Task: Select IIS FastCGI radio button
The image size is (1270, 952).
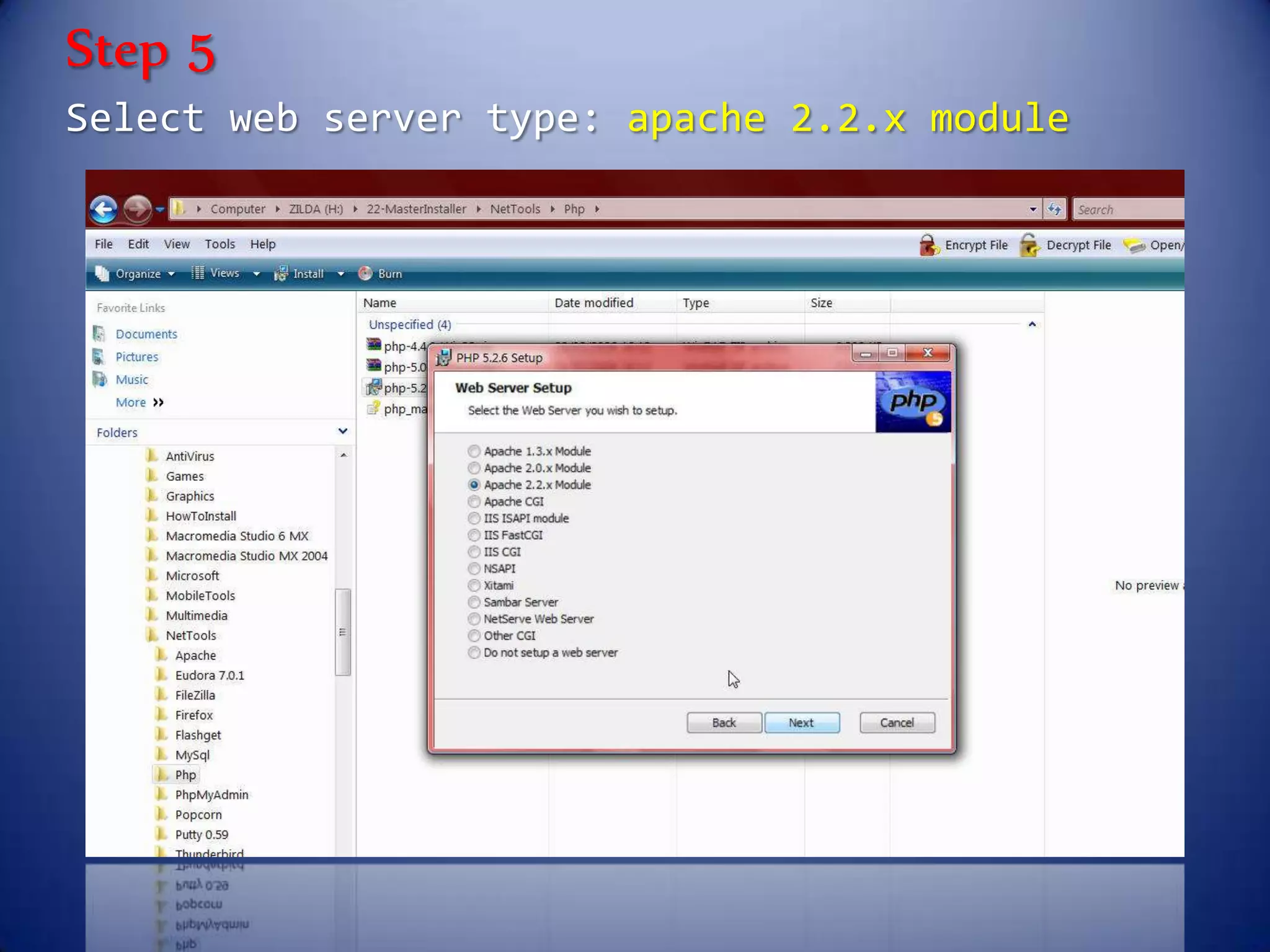Action: 474,535
